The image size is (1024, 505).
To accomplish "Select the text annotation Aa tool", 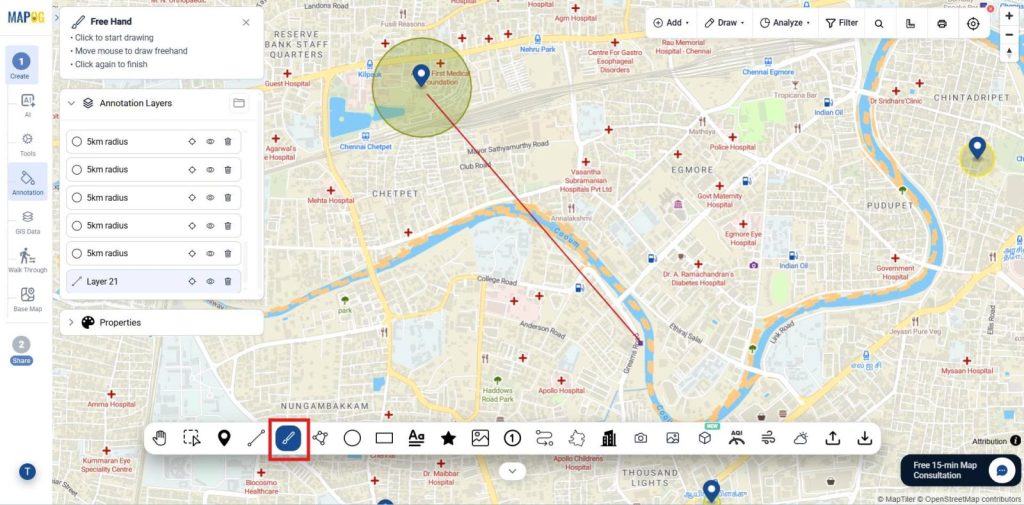I will (416, 438).
